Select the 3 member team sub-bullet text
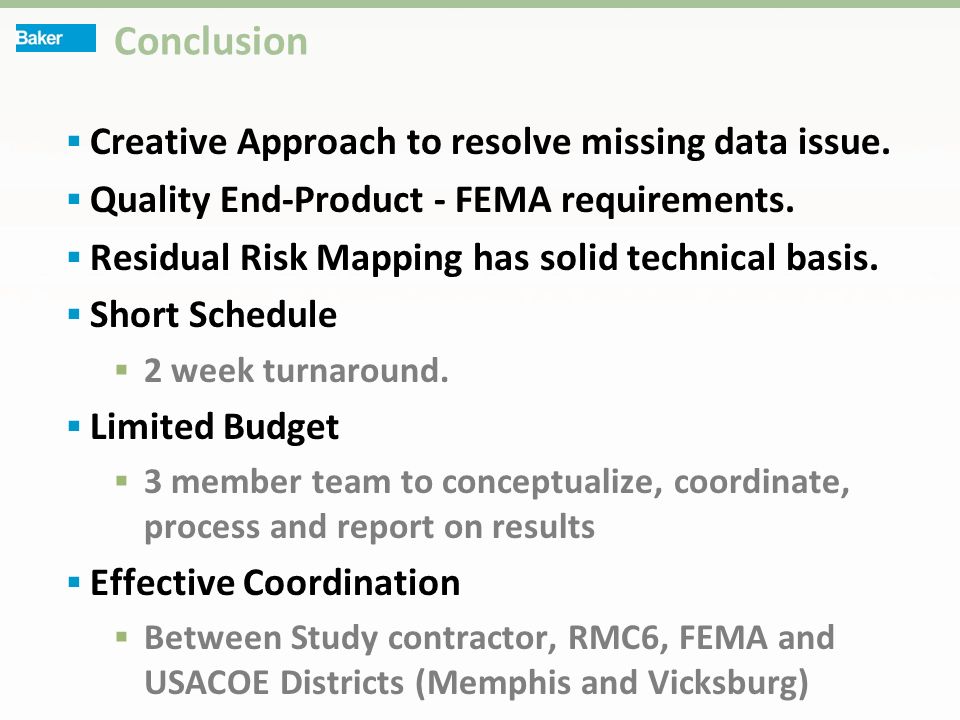 click(497, 504)
